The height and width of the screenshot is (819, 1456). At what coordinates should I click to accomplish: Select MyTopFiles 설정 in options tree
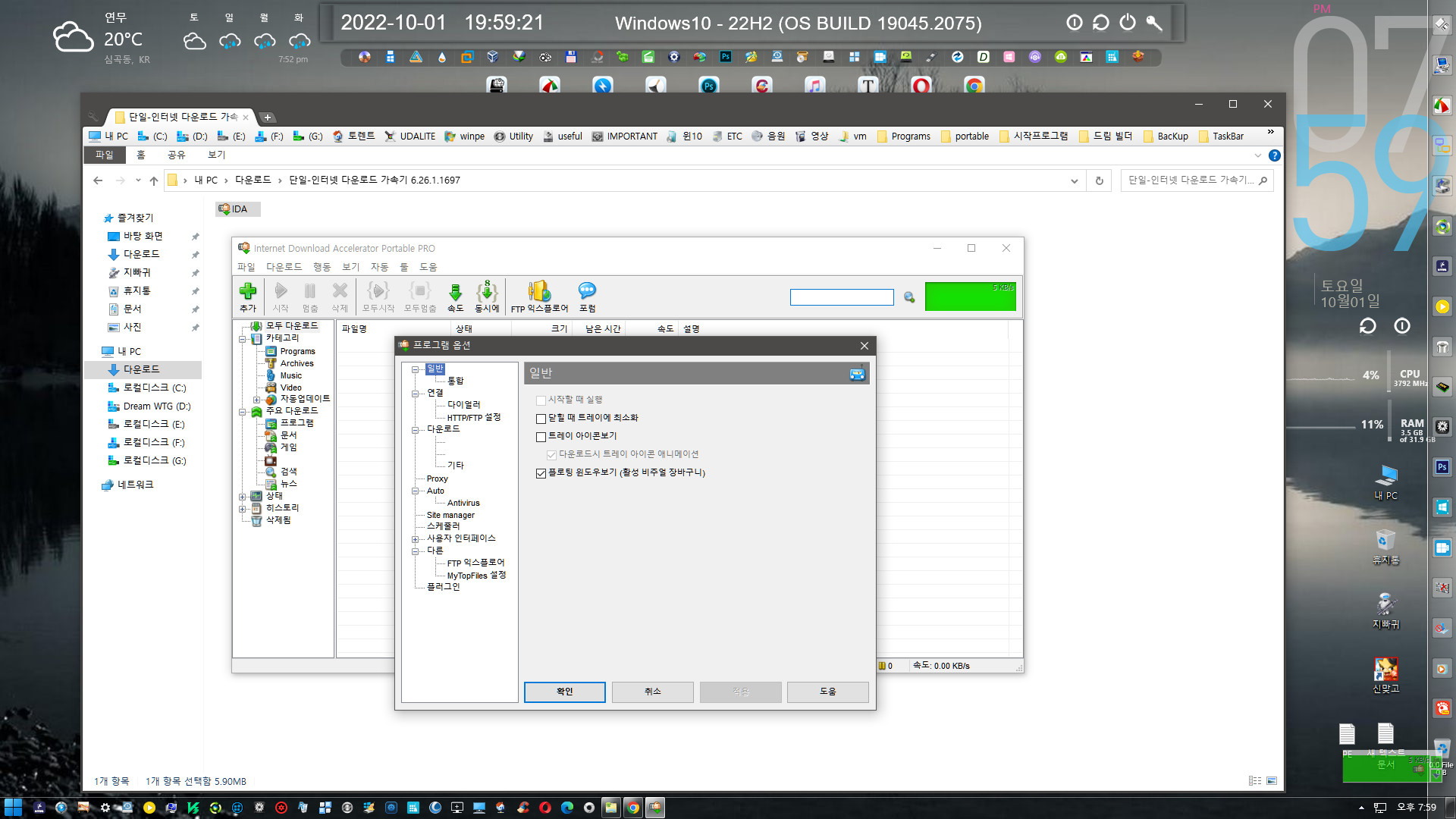[476, 576]
